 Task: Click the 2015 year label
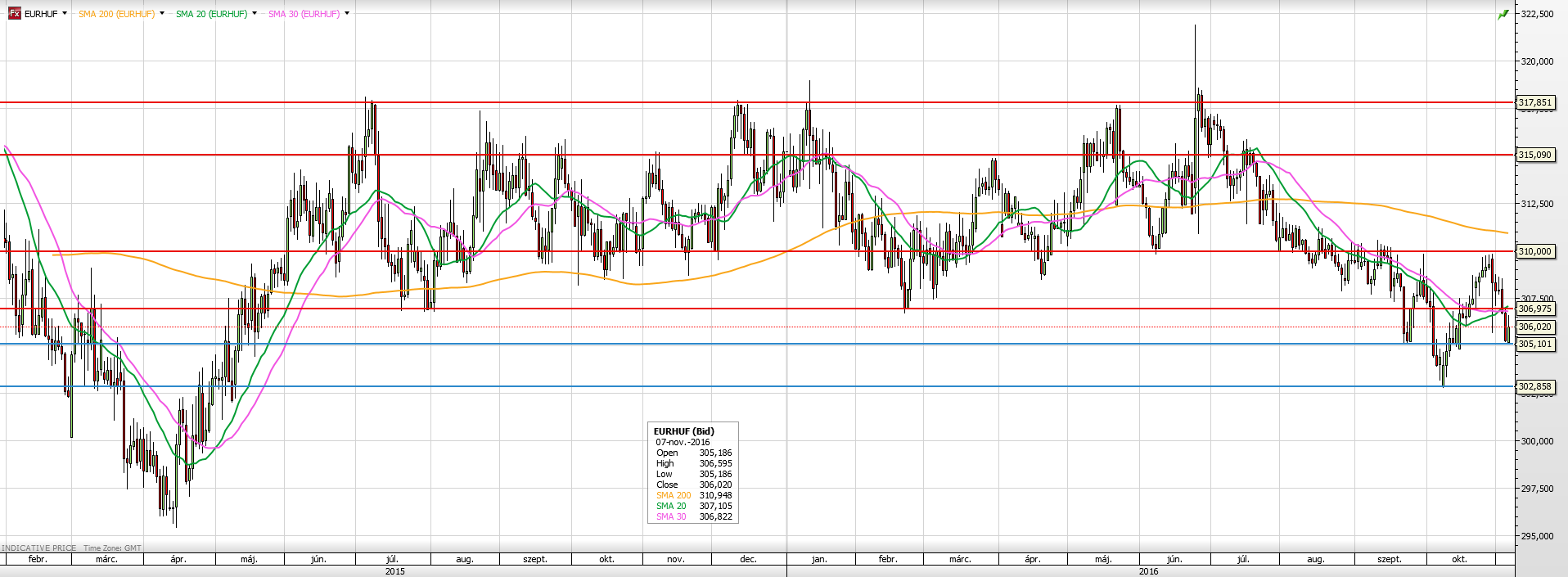click(x=394, y=571)
